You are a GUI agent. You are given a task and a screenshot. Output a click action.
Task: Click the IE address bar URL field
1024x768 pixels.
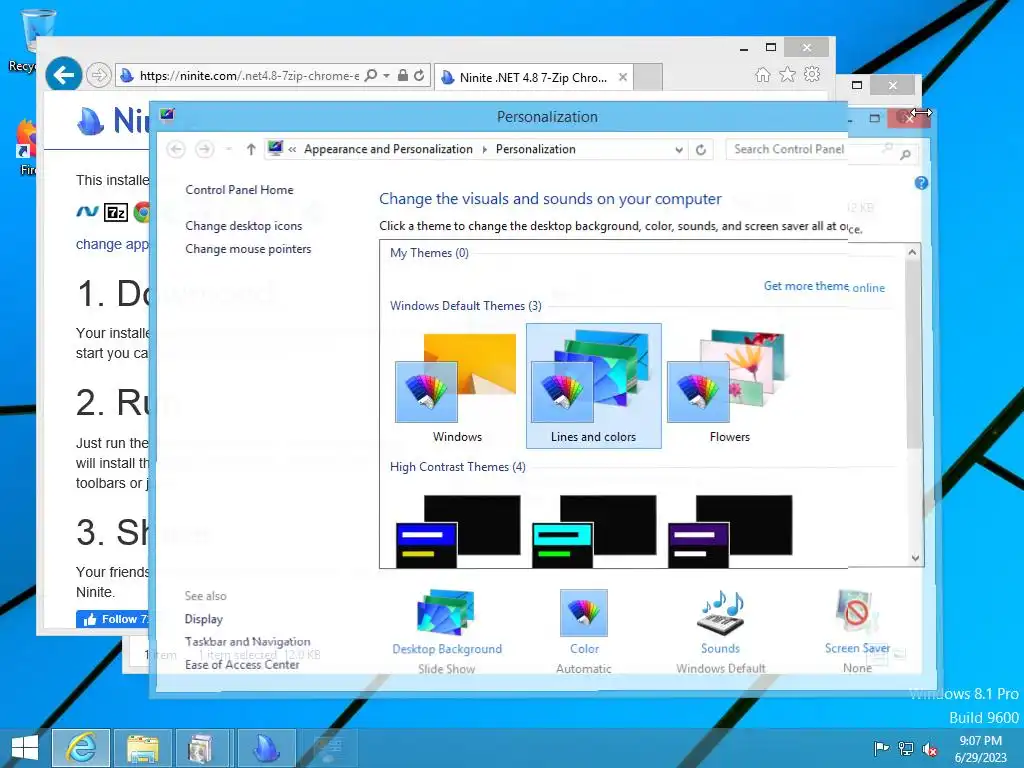click(249, 76)
